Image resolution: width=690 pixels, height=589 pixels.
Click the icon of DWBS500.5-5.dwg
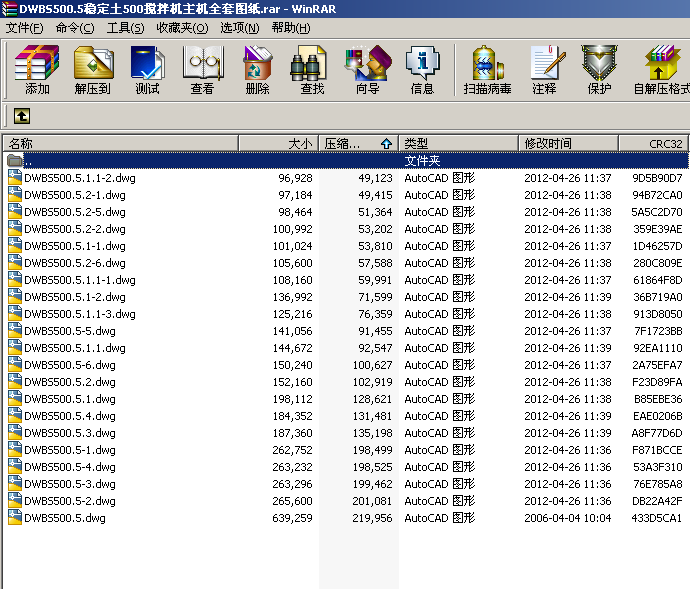tap(15, 331)
